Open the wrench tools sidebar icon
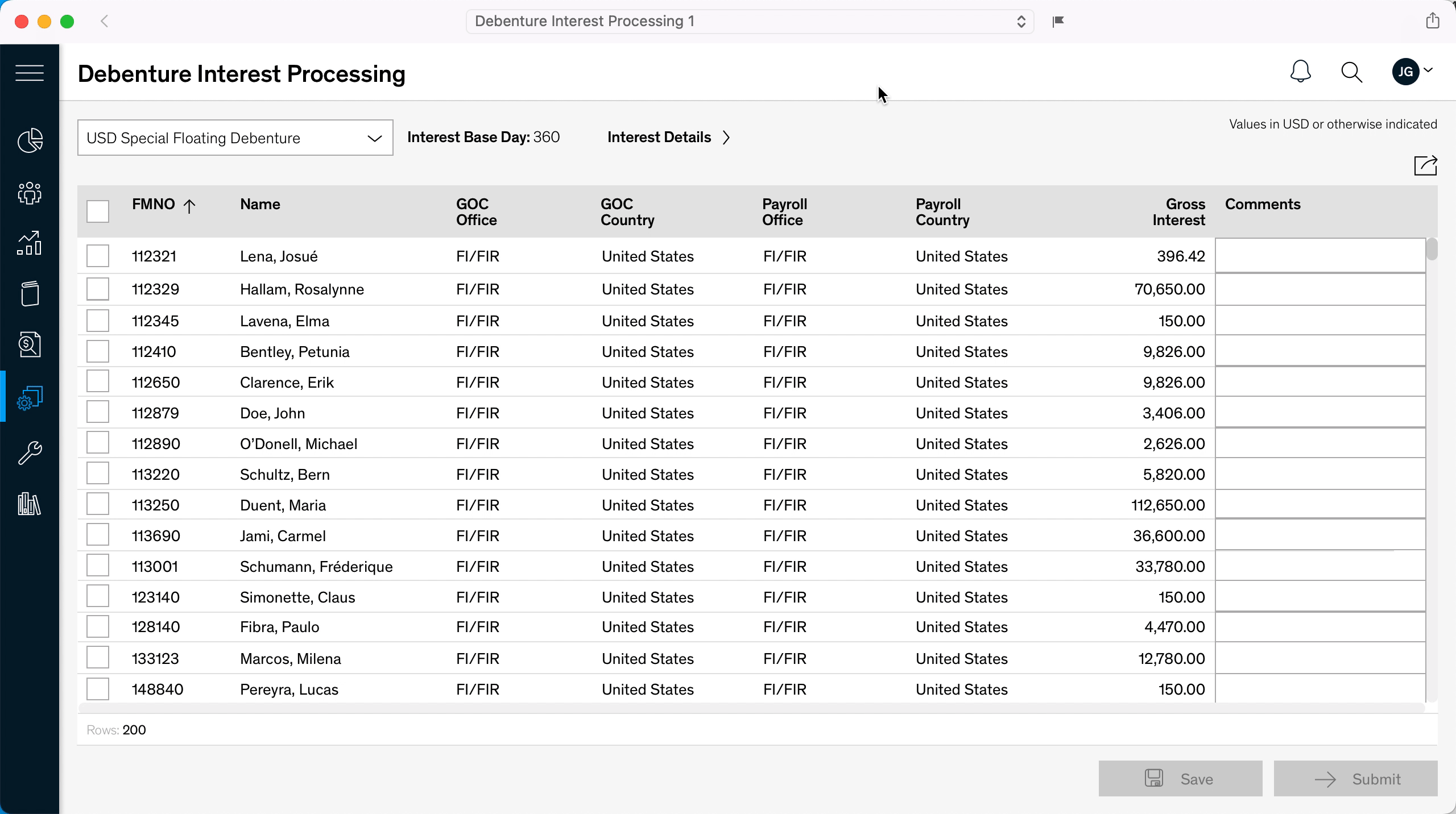The width and height of the screenshot is (1456, 814). point(30,452)
